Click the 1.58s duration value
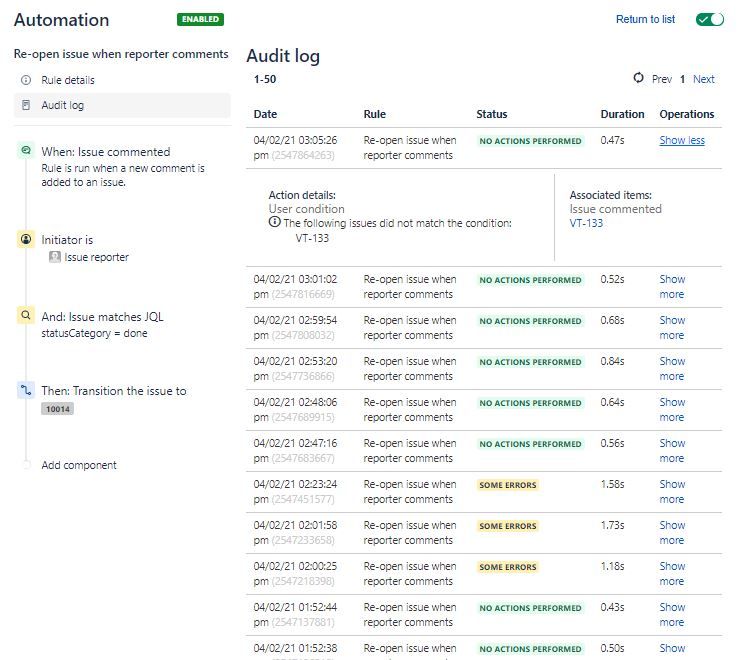The height and width of the screenshot is (660, 748). [612, 484]
